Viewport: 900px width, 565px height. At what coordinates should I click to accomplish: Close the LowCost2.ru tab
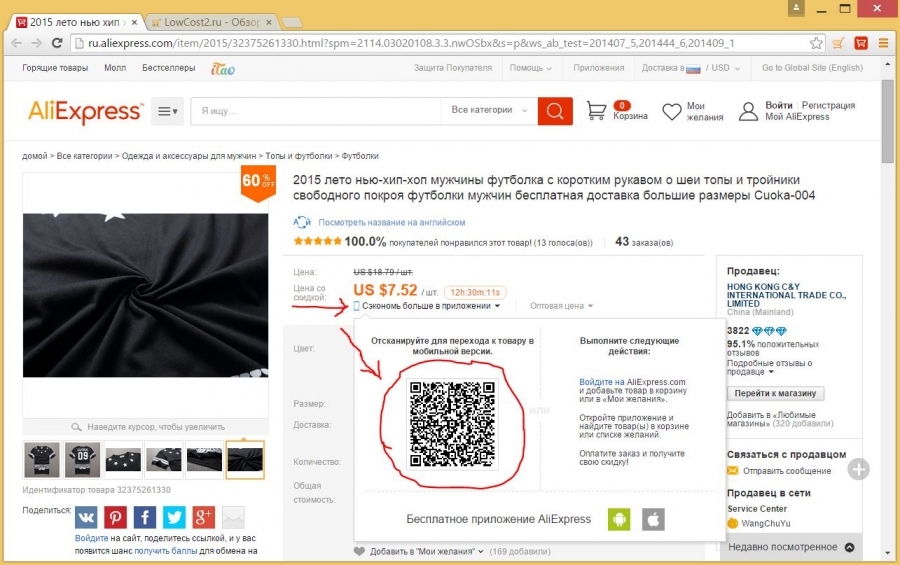coord(269,22)
